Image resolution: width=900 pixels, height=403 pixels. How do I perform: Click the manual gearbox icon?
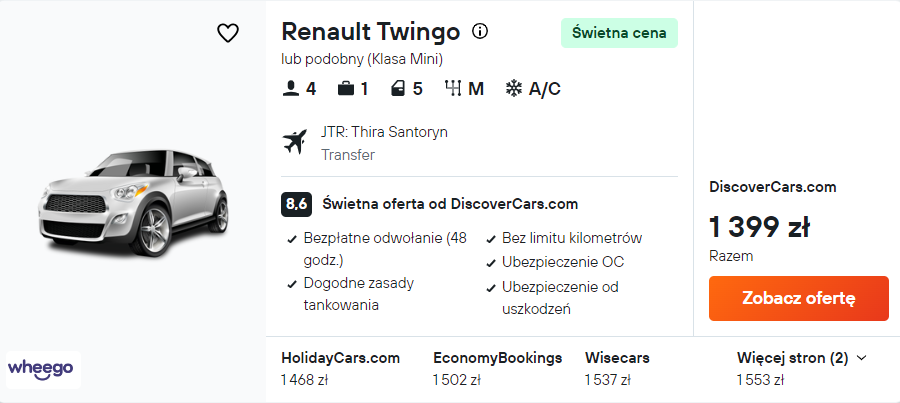point(453,89)
